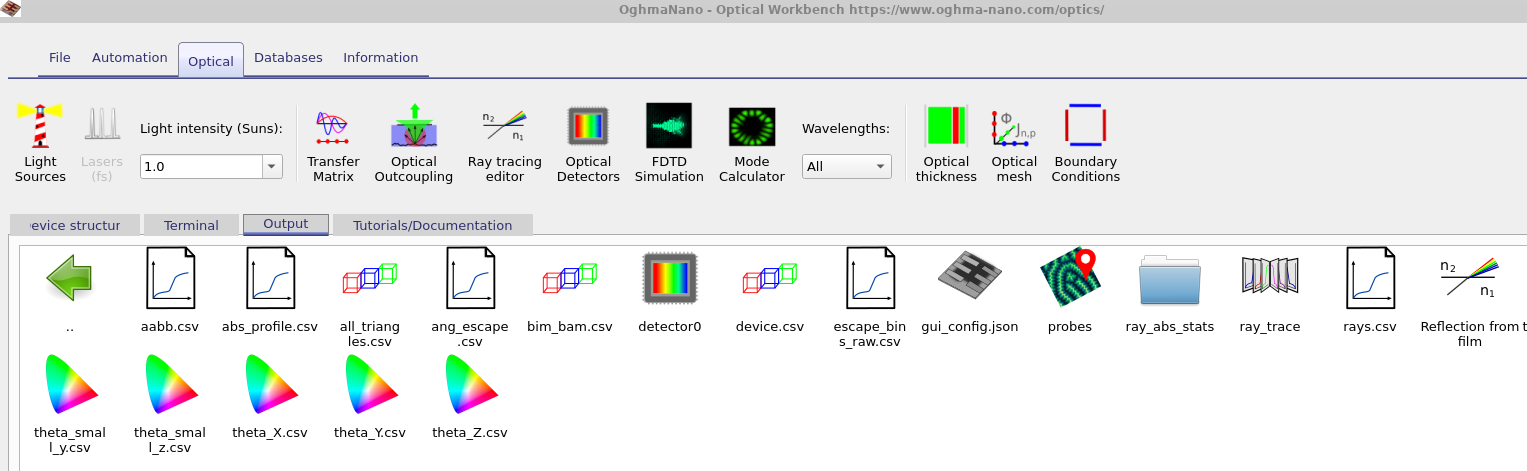Click the Light intensity value field
Screen dimensions: 1527x471
(x=201, y=167)
